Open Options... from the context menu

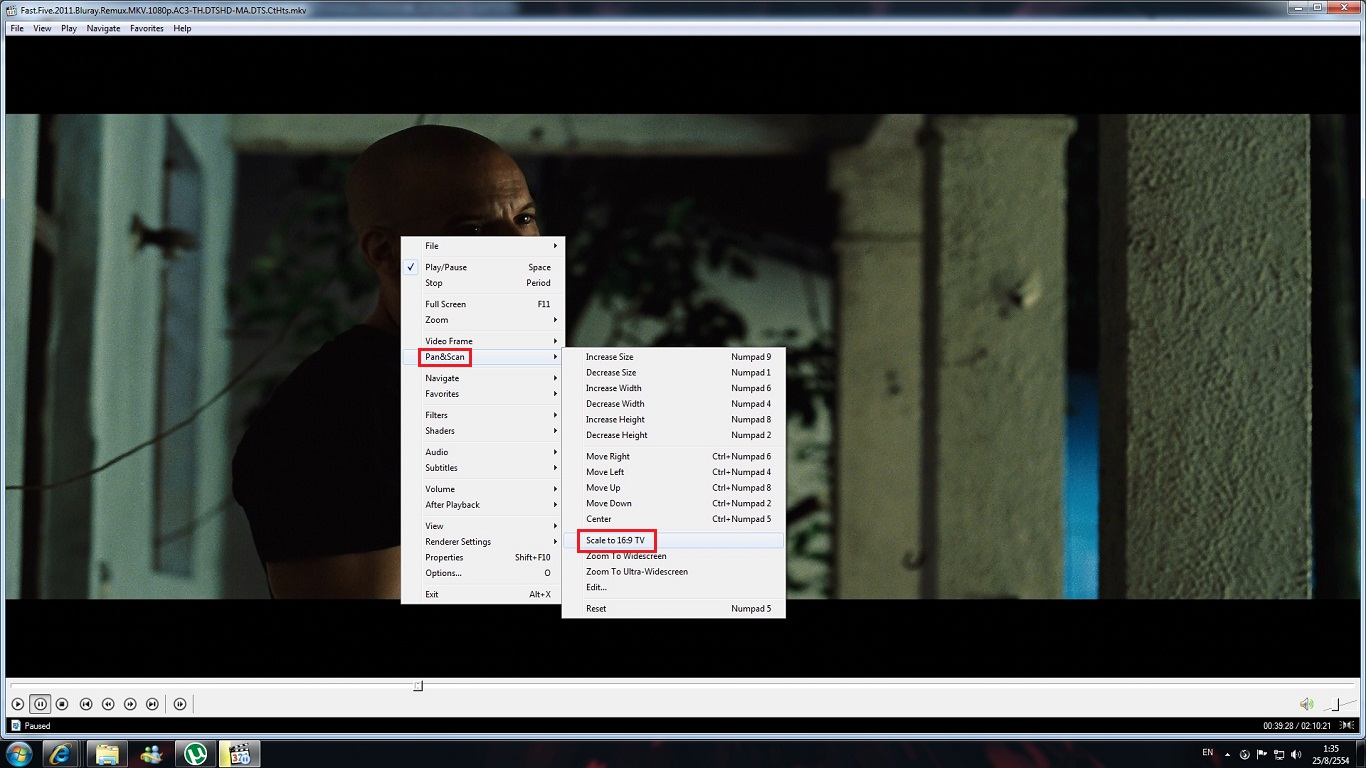coord(483,573)
